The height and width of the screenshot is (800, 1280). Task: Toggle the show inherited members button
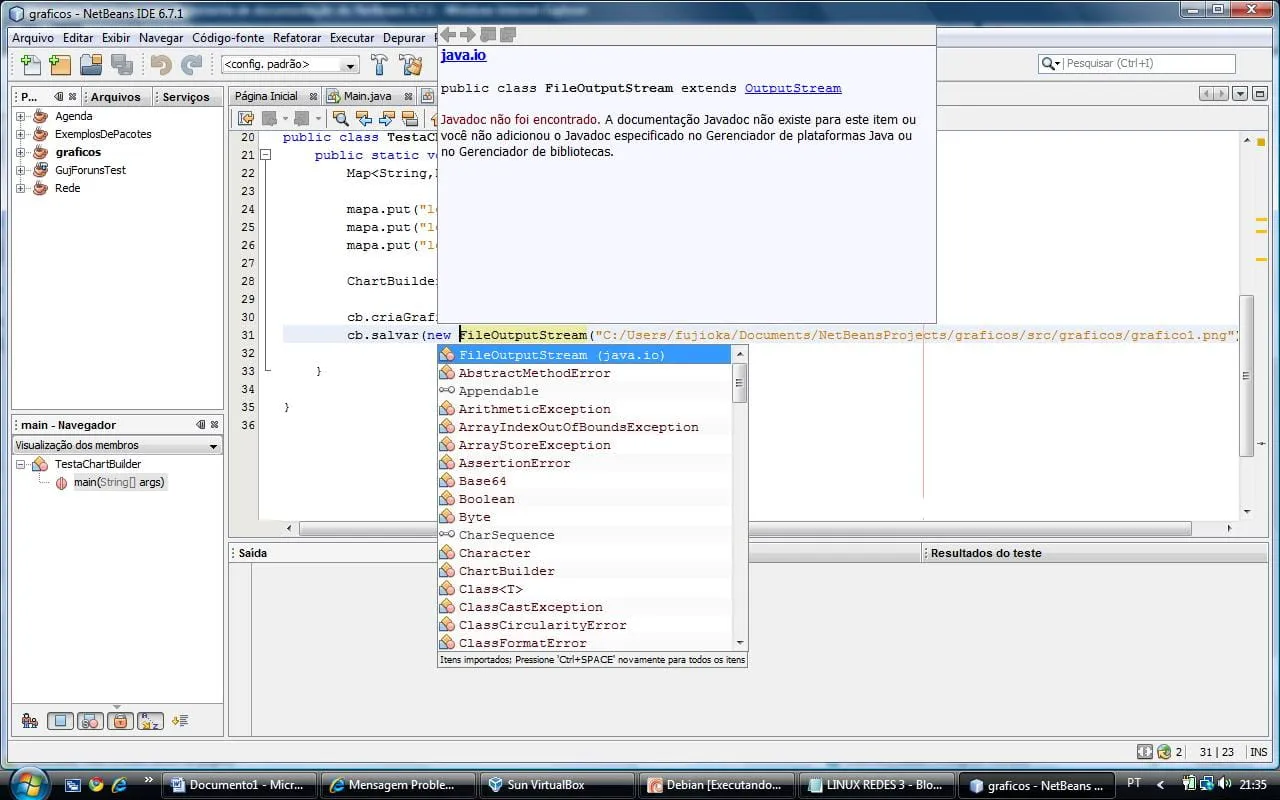[x=30, y=720]
